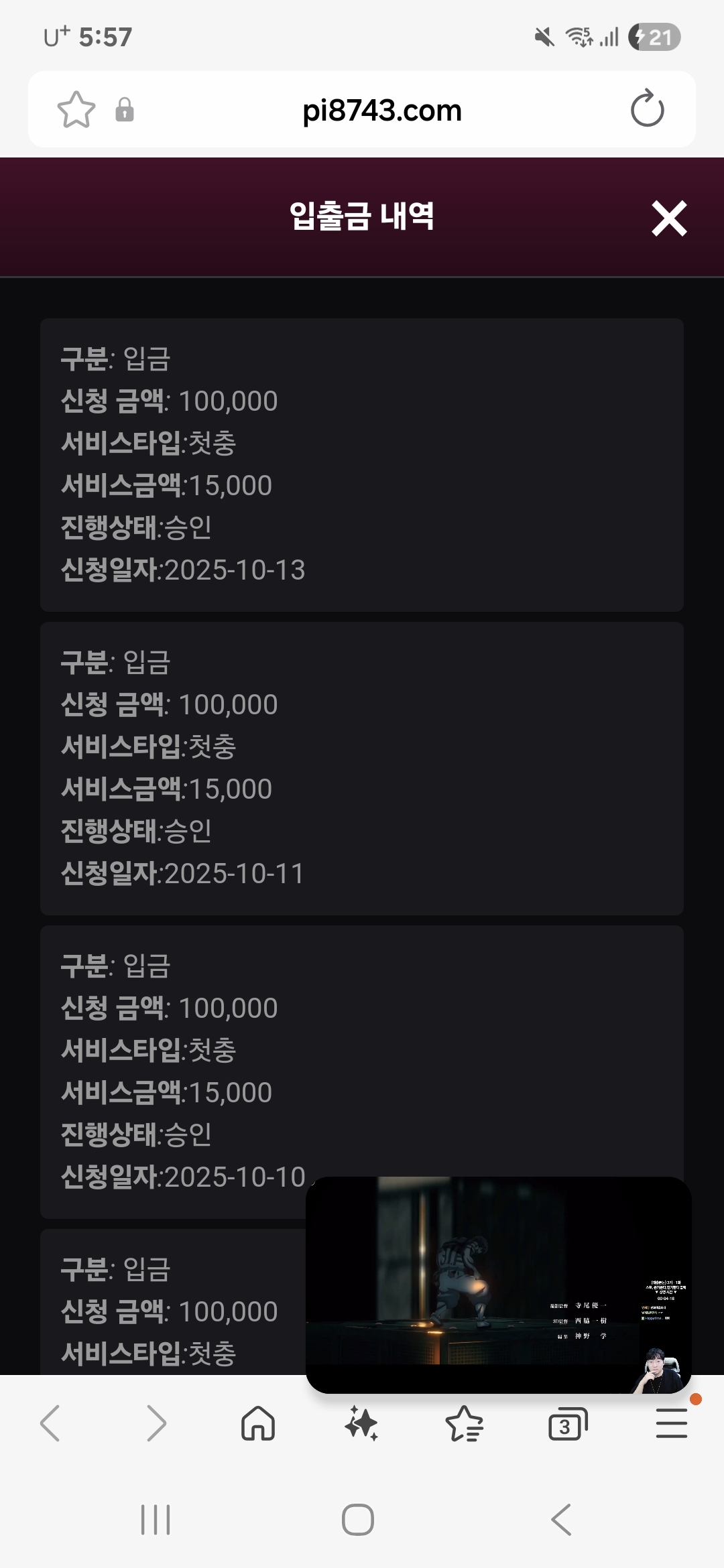
Task: Go forward with browser forward arrow
Action: coord(156,1423)
